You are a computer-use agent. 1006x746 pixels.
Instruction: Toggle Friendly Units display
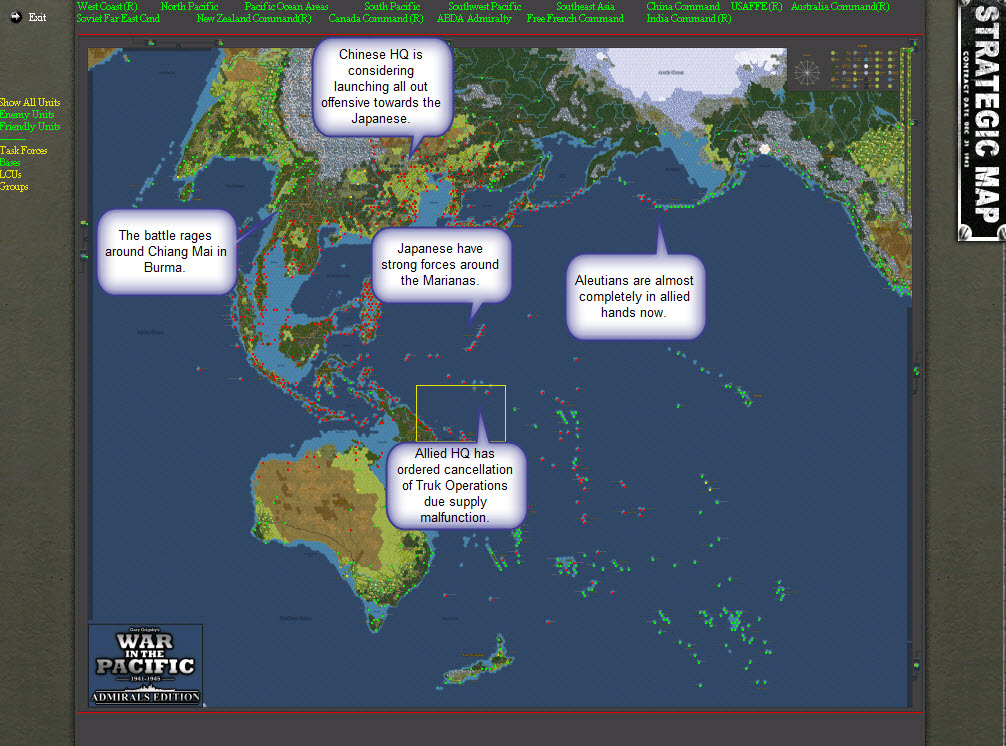tap(30, 127)
